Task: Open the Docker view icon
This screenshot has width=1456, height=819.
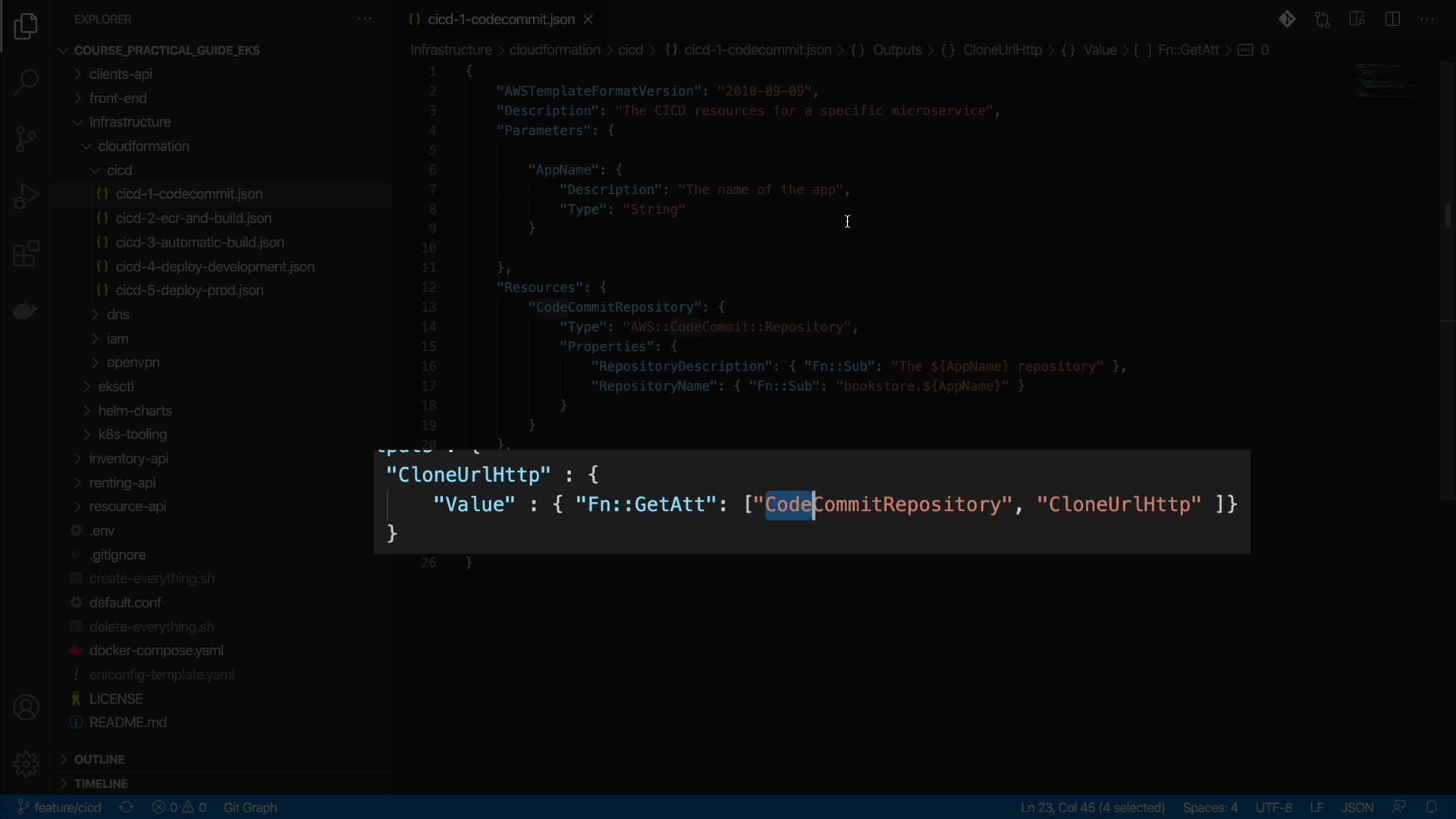Action: click(26, 310)
